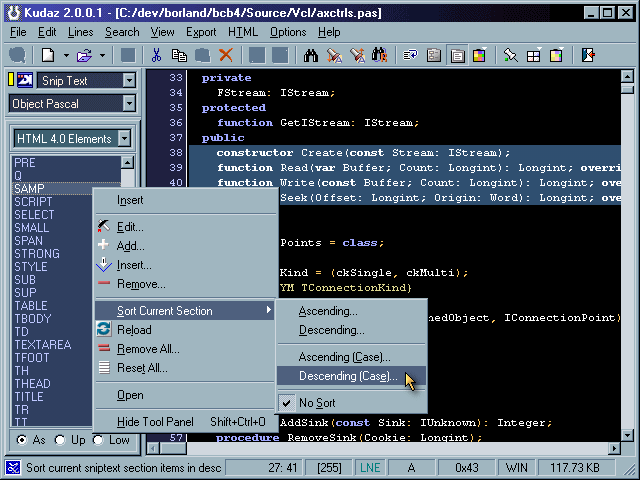
Task: Click the red X Delete icon
Action: (x=226, y=55)
